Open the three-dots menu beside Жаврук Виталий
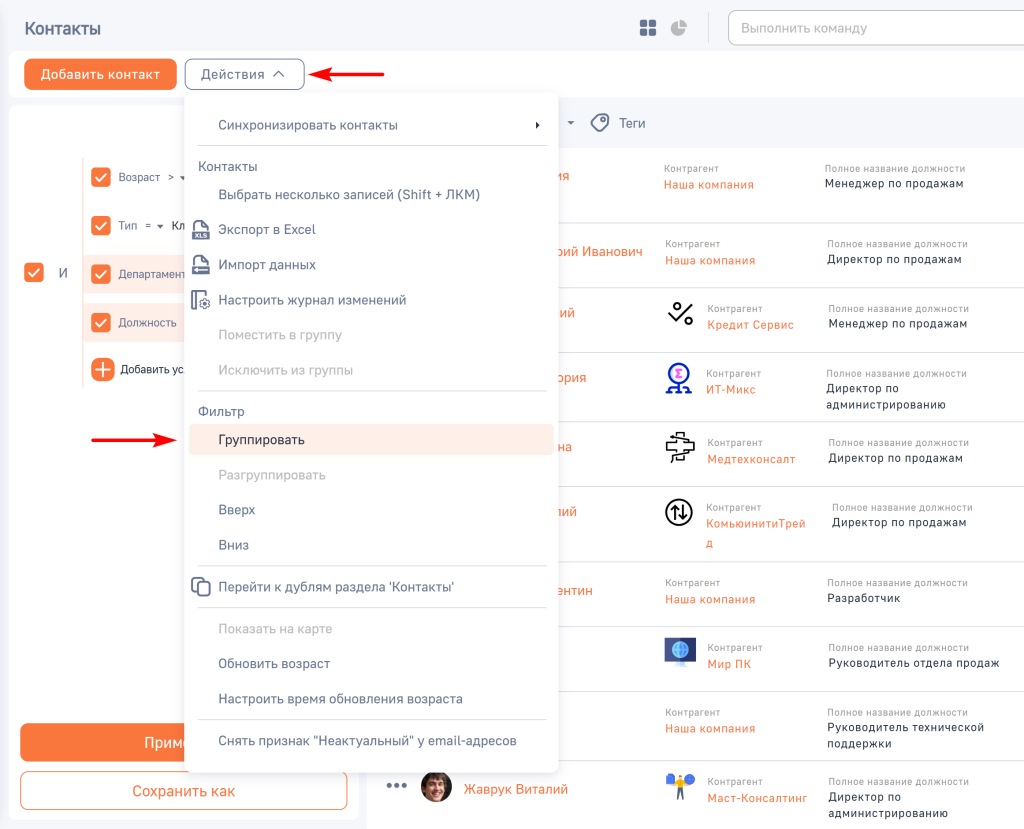The image size is (1024, 829). pyautogui.click(x=397, y=786)
